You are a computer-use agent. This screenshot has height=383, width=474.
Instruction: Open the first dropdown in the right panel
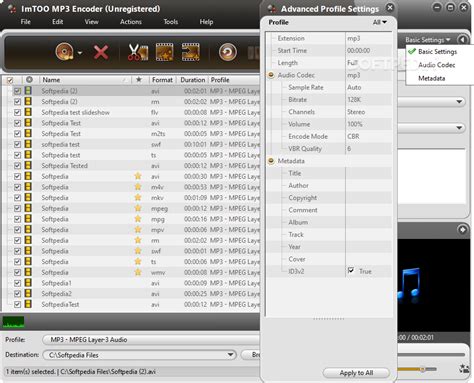[x=459, y=101]
